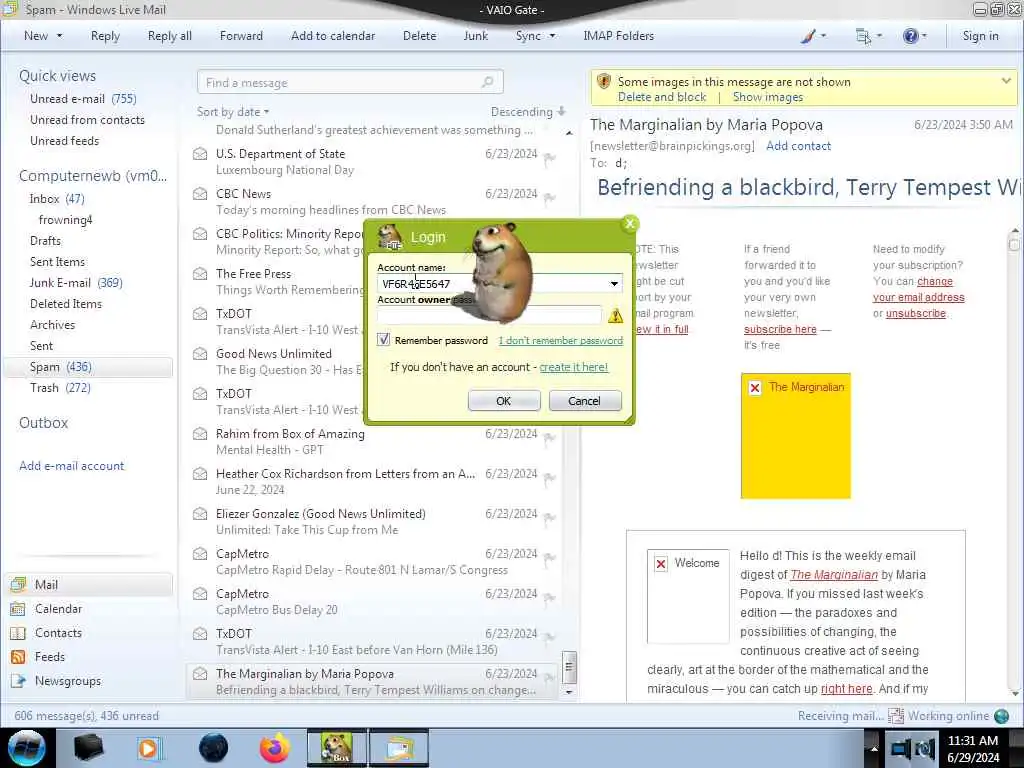
Task: Open the Inbox (47) folder
Action: pos(57,199)
